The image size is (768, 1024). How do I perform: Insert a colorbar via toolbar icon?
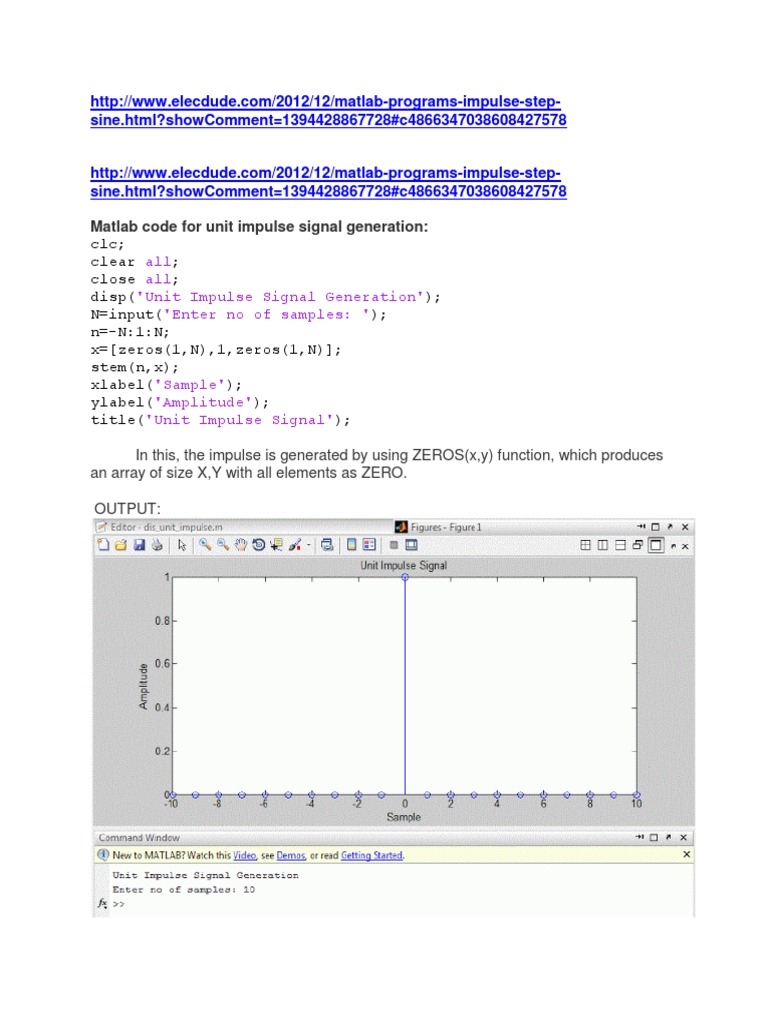pos(351,545)
